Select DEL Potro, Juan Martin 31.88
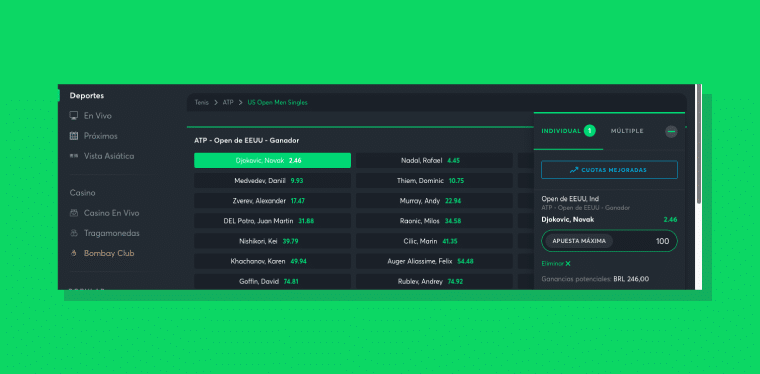The height and width of the screenshot is (374, 760). click(x=272, y=221)
